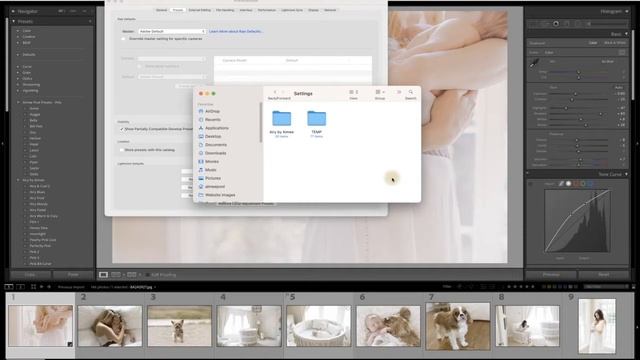Select the green channel curve icon
This screenshot has height=360, width=640.
[x=582, y=184]
